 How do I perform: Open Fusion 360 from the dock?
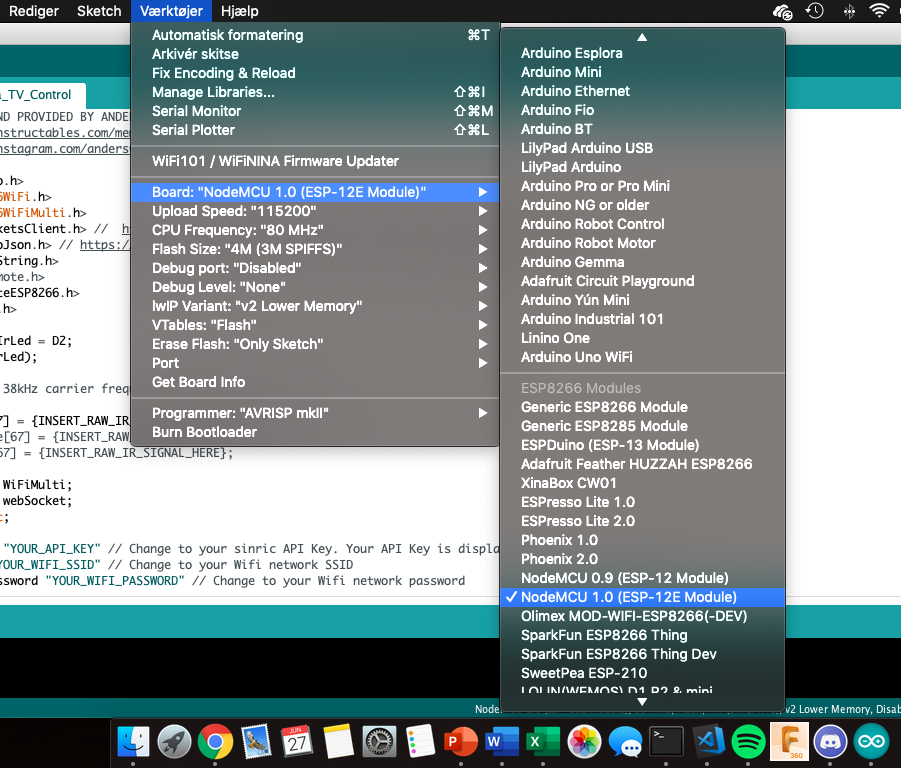pyautogui.click(x=789, y=742)
